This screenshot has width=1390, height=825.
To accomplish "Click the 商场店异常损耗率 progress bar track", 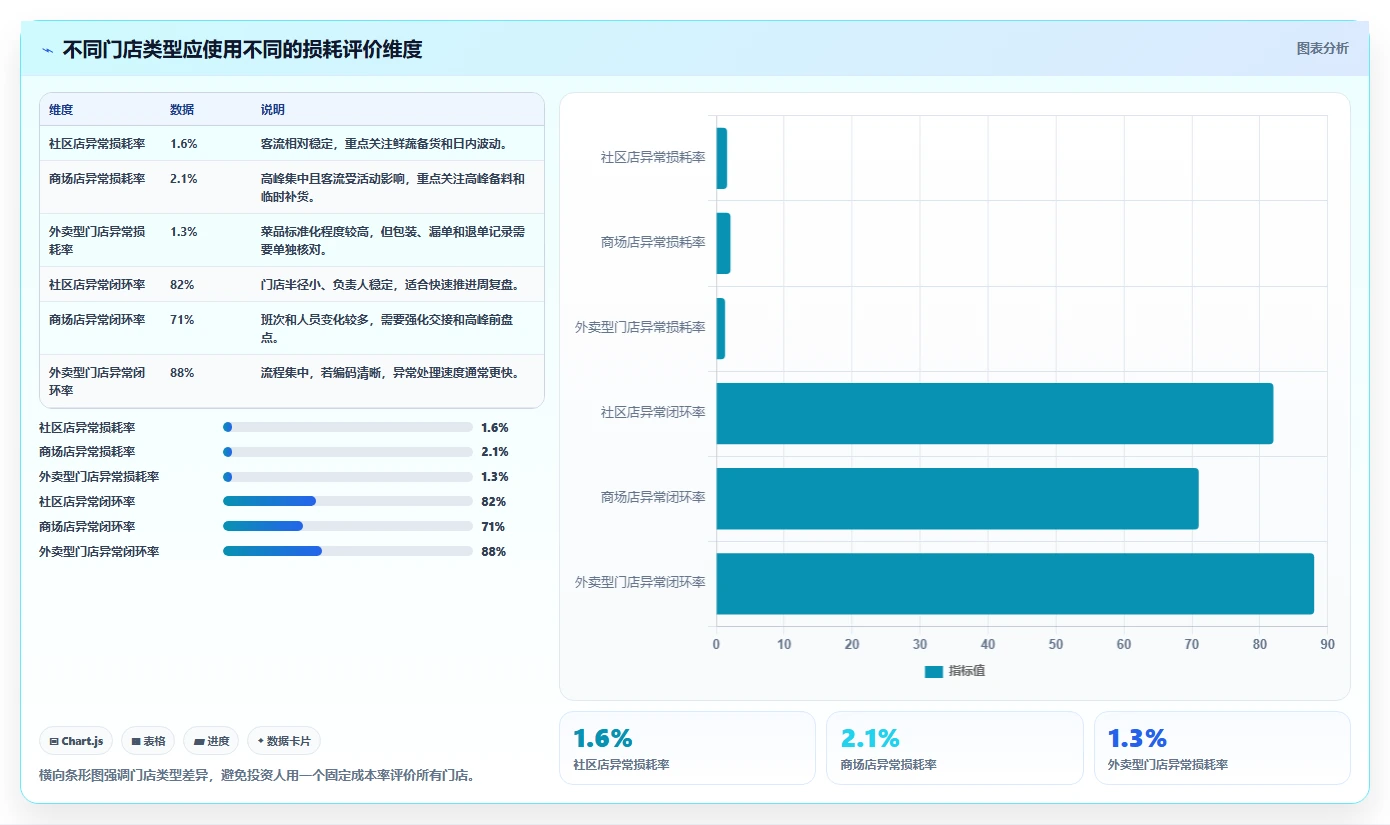I will click(348, 452).
